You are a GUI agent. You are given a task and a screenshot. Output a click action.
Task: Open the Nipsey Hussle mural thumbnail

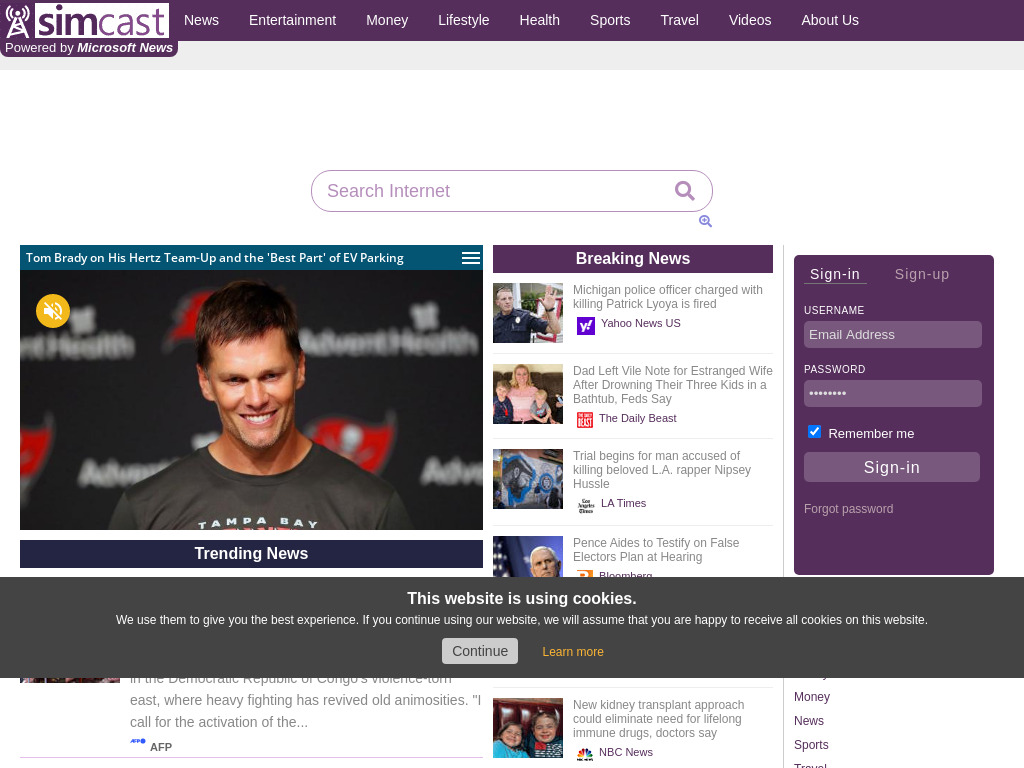pos(528,479)
